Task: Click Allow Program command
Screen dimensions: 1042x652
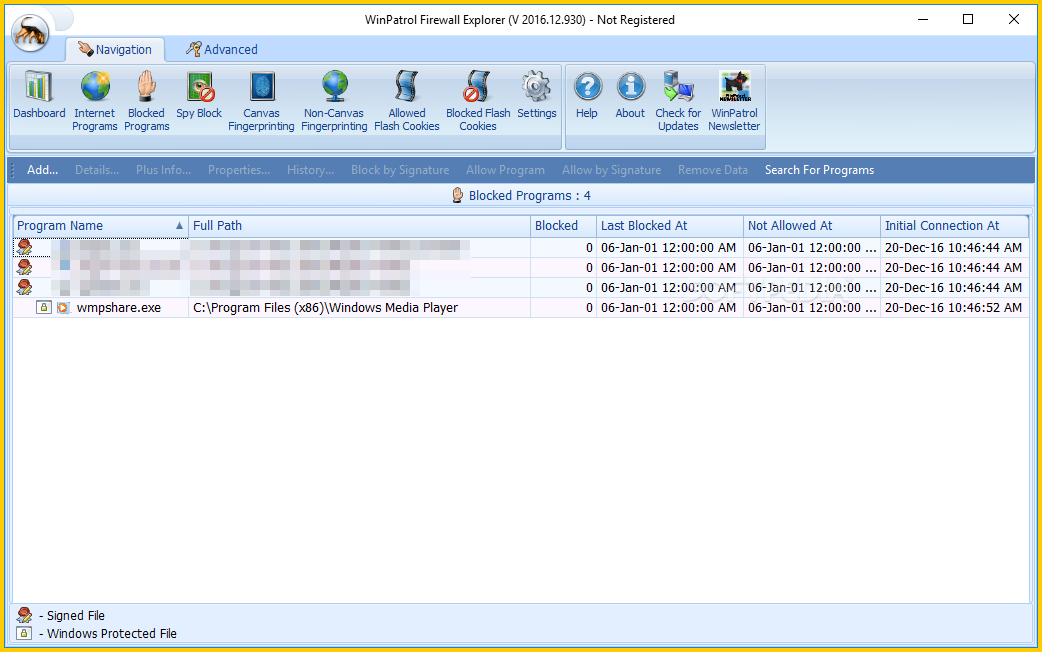Action: [x=505, y=170]
